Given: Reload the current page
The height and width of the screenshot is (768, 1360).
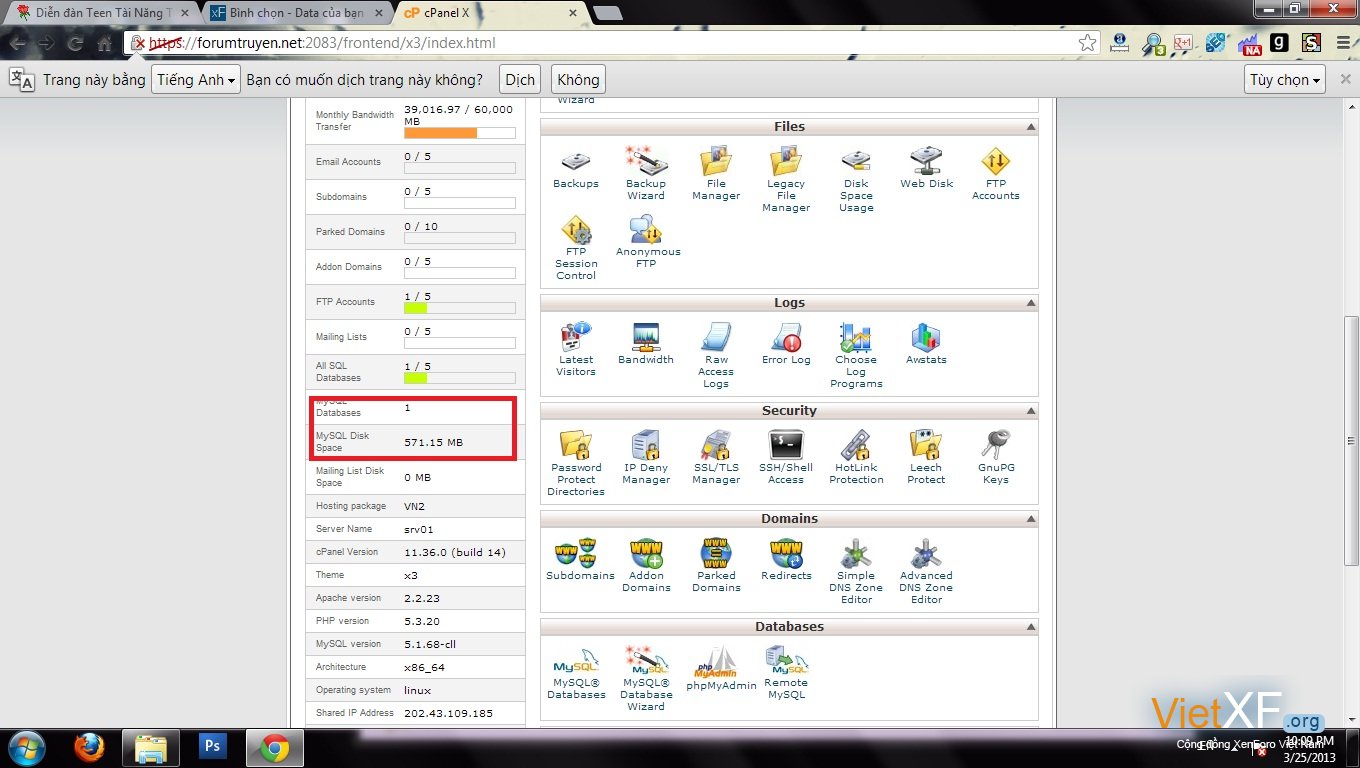Looking at the screenshot, I should pos(75,44).
